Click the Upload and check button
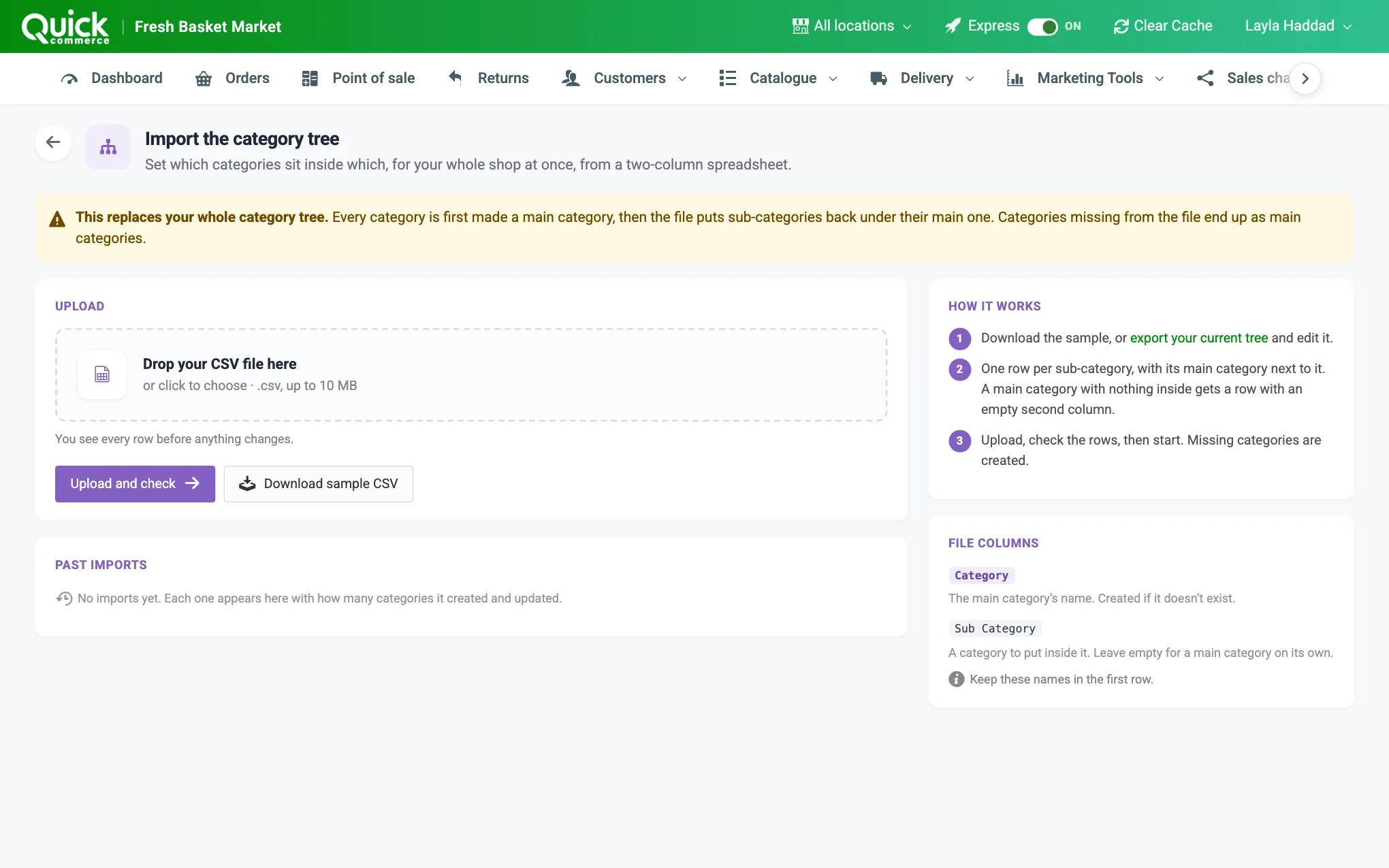 (135, 484)
